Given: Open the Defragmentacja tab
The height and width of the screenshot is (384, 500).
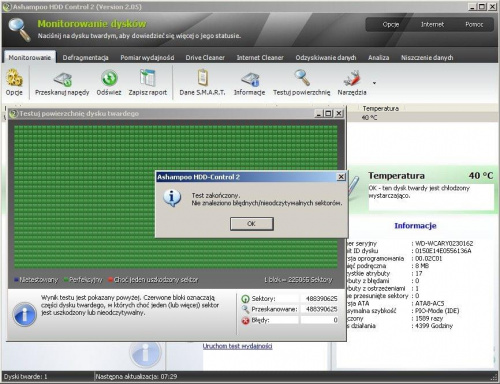Looking at the screenshot, I should (85, 57).
